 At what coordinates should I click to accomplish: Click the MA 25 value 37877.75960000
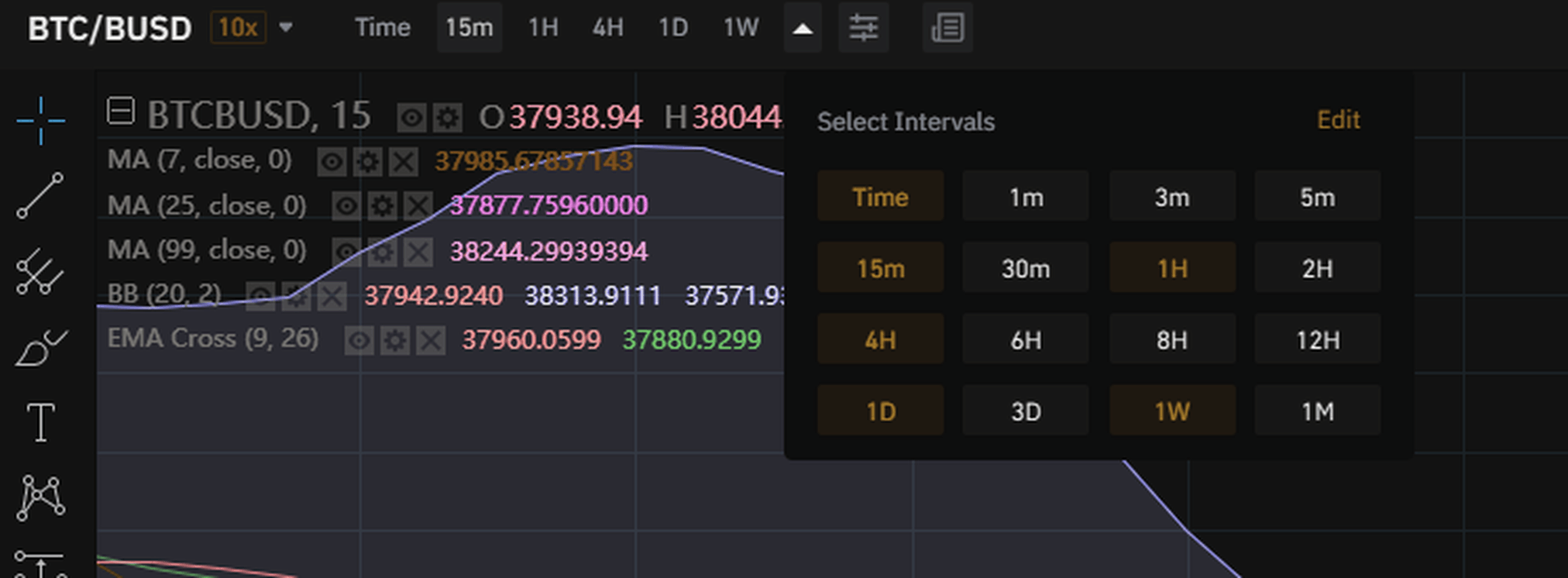click(548, 205)
